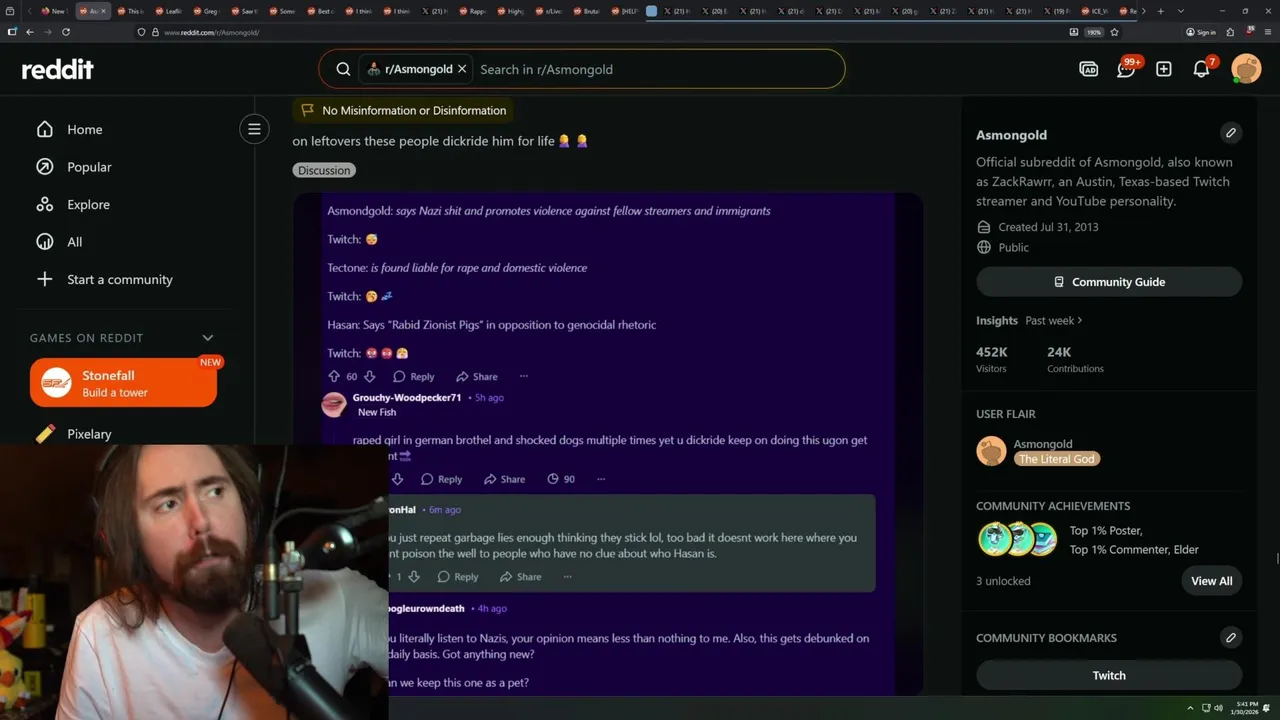Reset the 190% zoom level indicator
Image resolution: width=1280 pixels, height=720 pixels.
click(1094, 32)
